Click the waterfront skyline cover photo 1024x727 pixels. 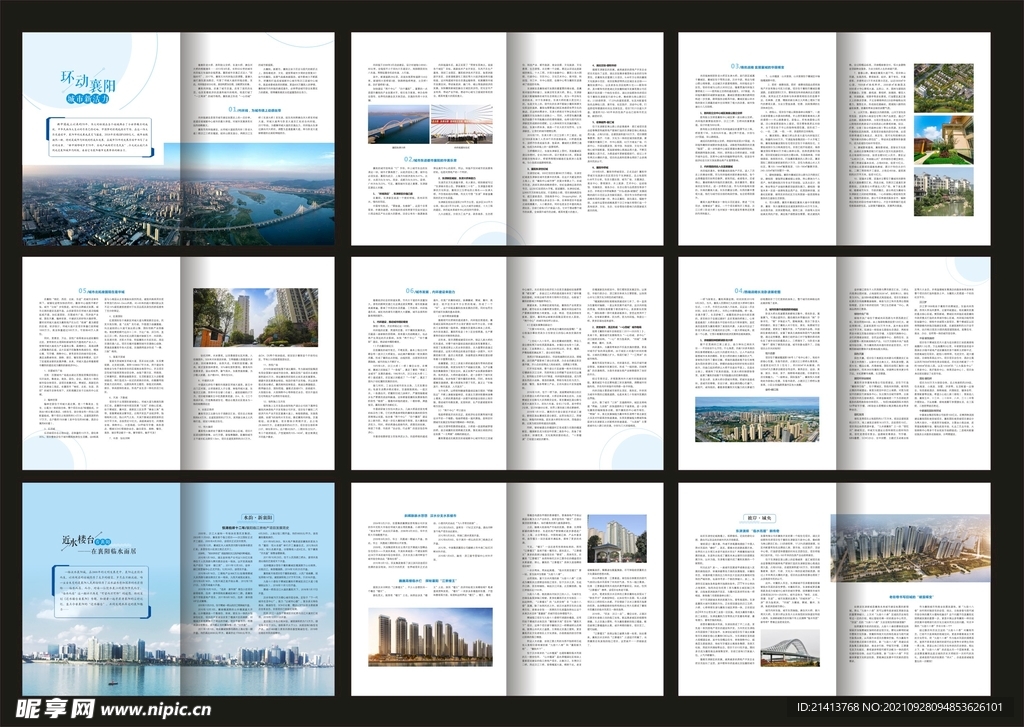click(x=178, y=650)
